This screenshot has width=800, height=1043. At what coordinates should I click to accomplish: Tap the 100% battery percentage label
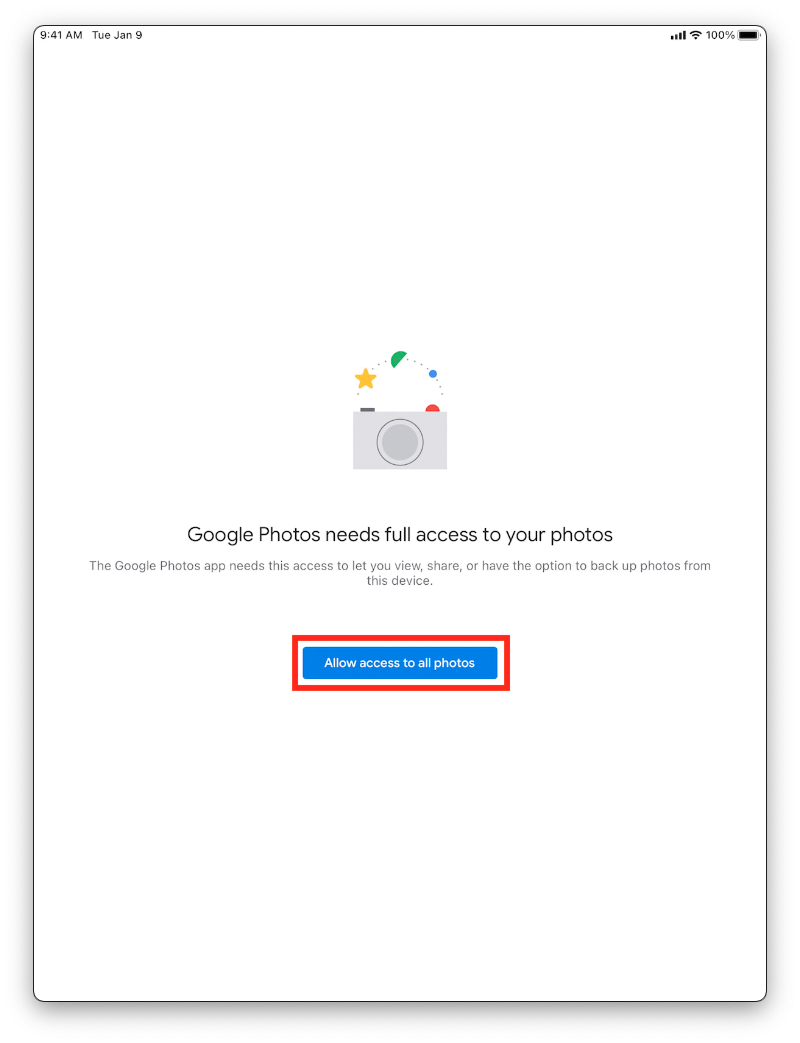(x=720, y=35)
